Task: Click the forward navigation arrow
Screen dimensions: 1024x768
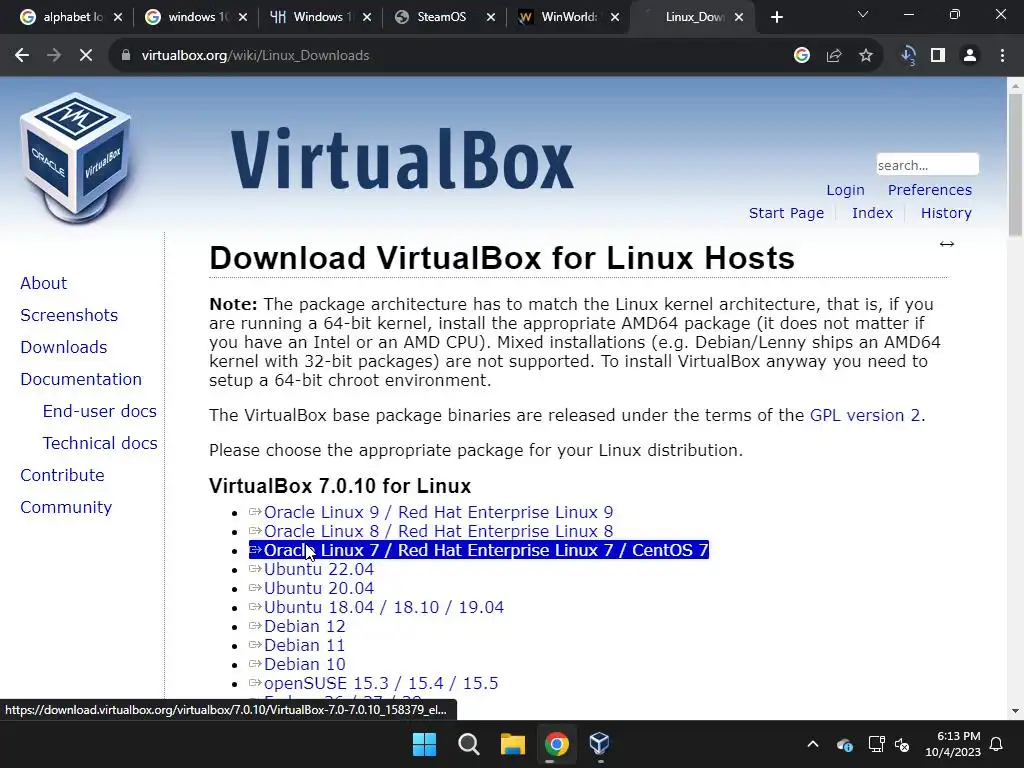Action: click(x=54, y=56)
